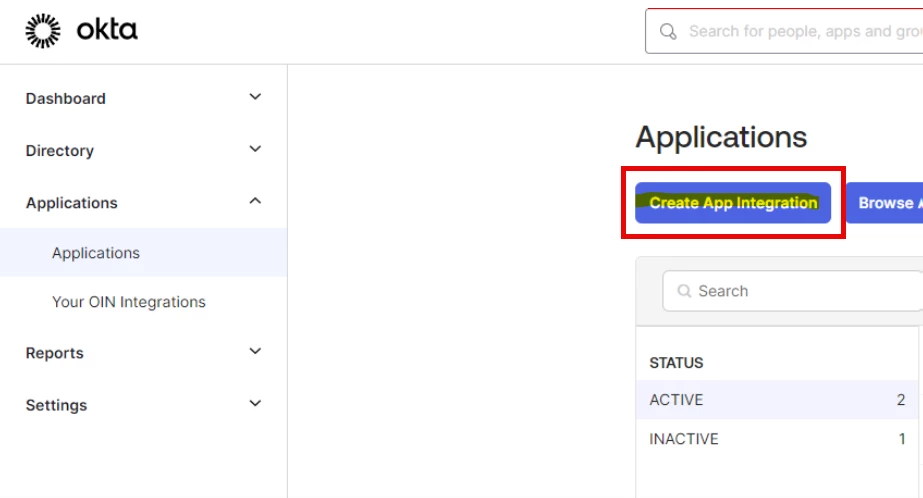The image size is (923, 498).
Task: Open Reports in the sidebar
Action: pos(54,353)
